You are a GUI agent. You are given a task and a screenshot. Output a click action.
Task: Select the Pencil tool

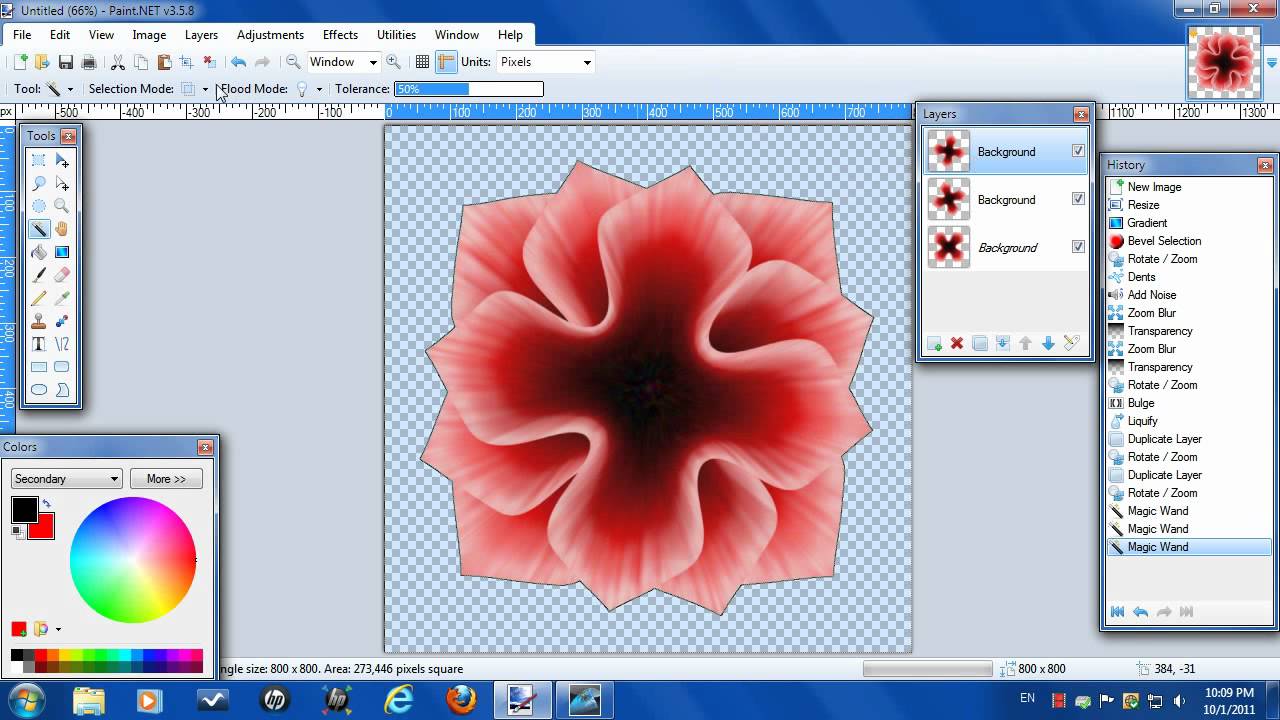(x=39, y=298)
